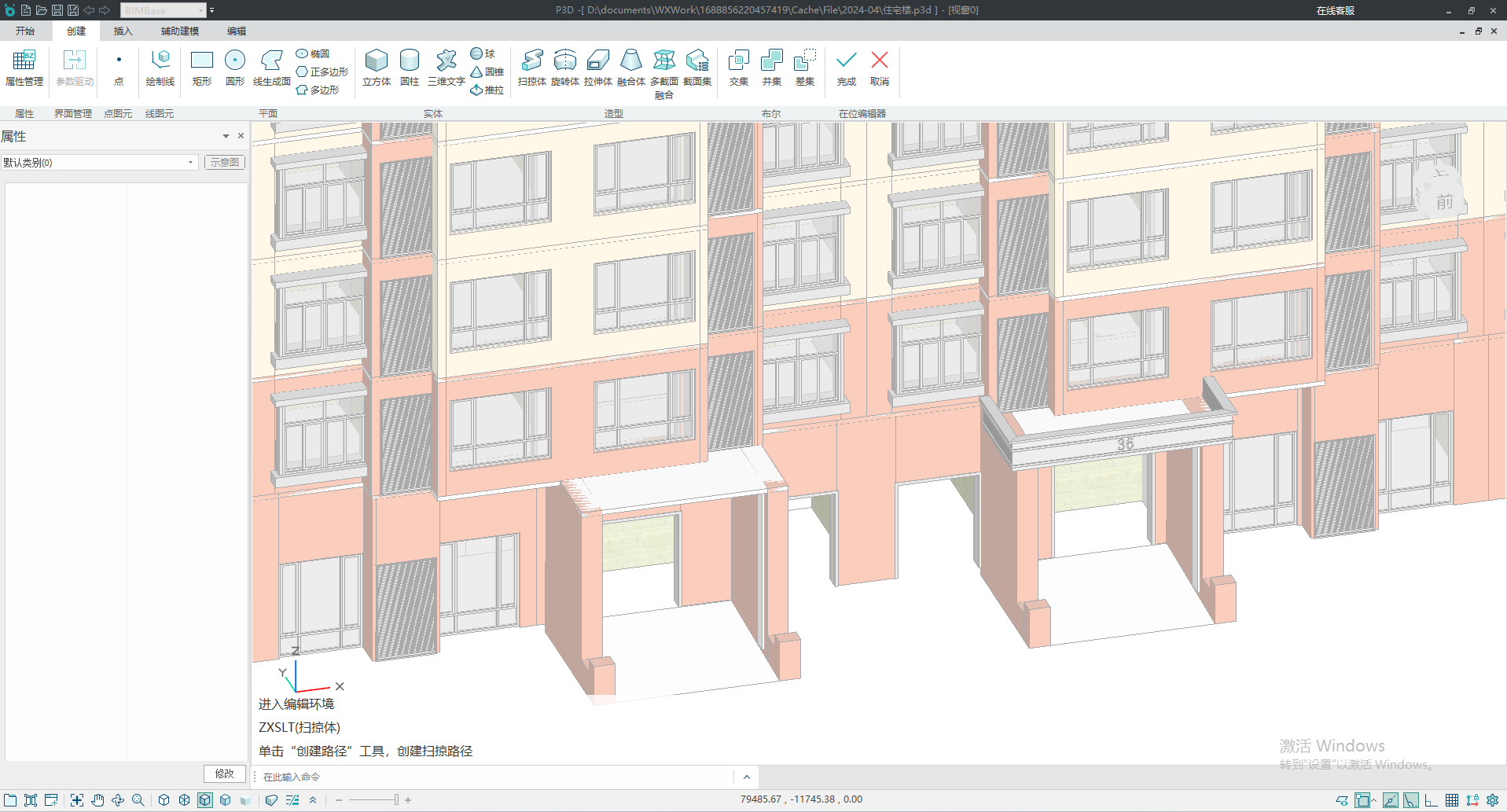Open the 辅助建模 ribbon tab
This screenshot has width=1507, height=812.
pos(180,31)
